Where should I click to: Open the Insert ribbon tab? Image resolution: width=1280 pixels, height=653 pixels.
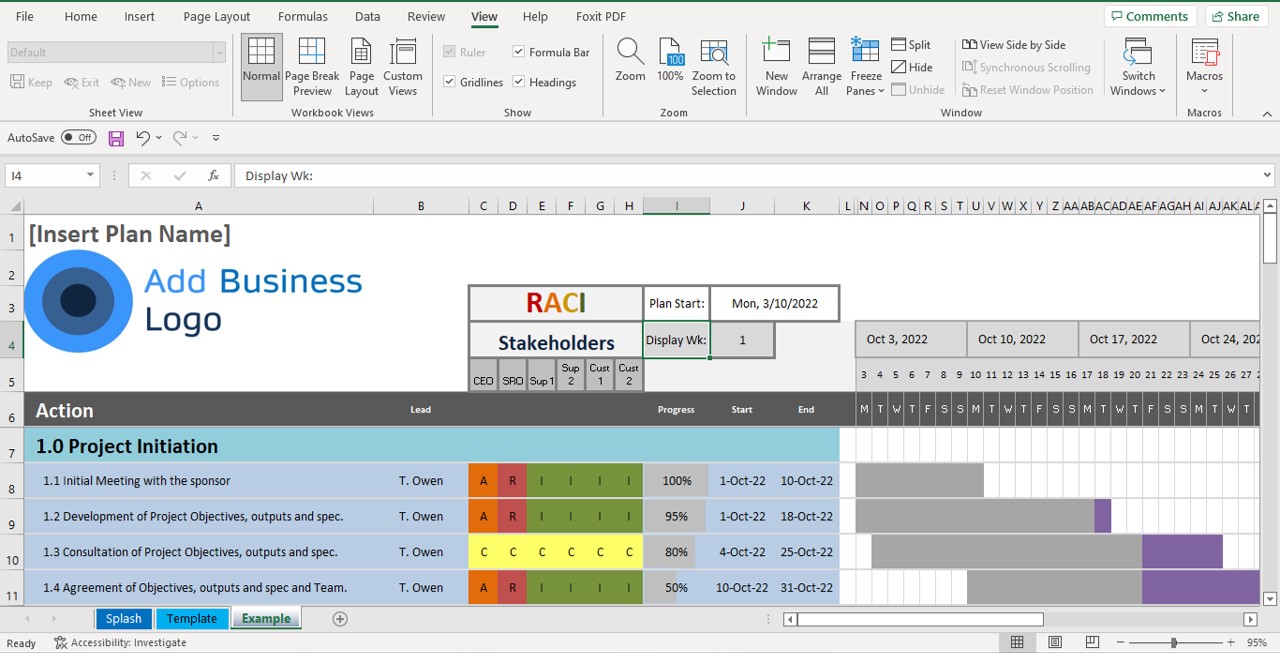pos(140,16)
